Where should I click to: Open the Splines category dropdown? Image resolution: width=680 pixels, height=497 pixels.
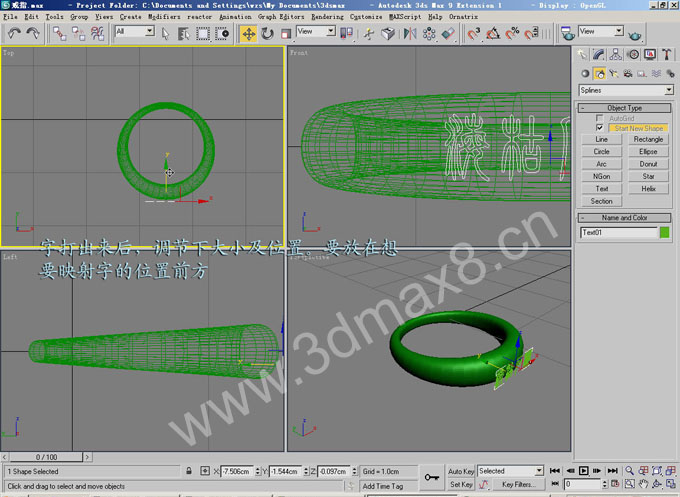[x=626, y=90]
